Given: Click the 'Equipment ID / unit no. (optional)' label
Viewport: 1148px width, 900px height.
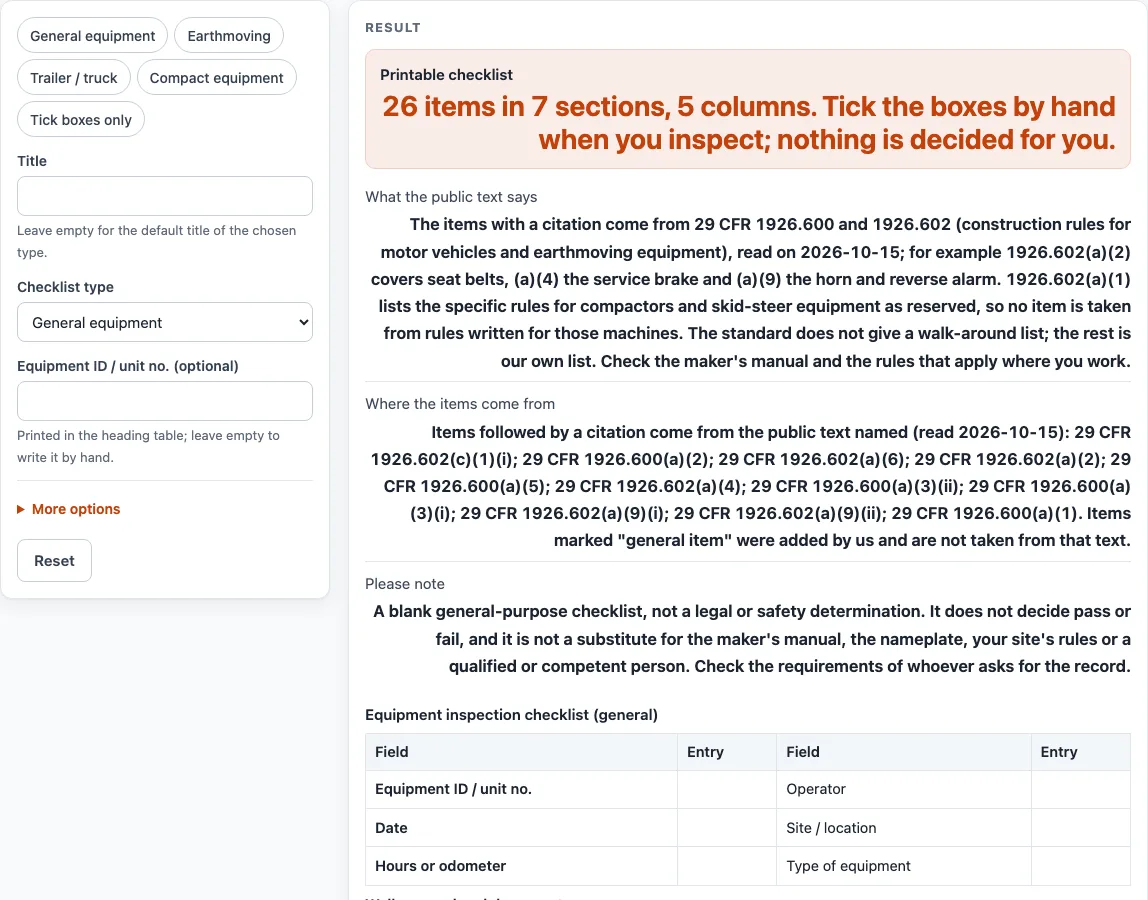Looking at the screenshot, I should tap(127, 366).
